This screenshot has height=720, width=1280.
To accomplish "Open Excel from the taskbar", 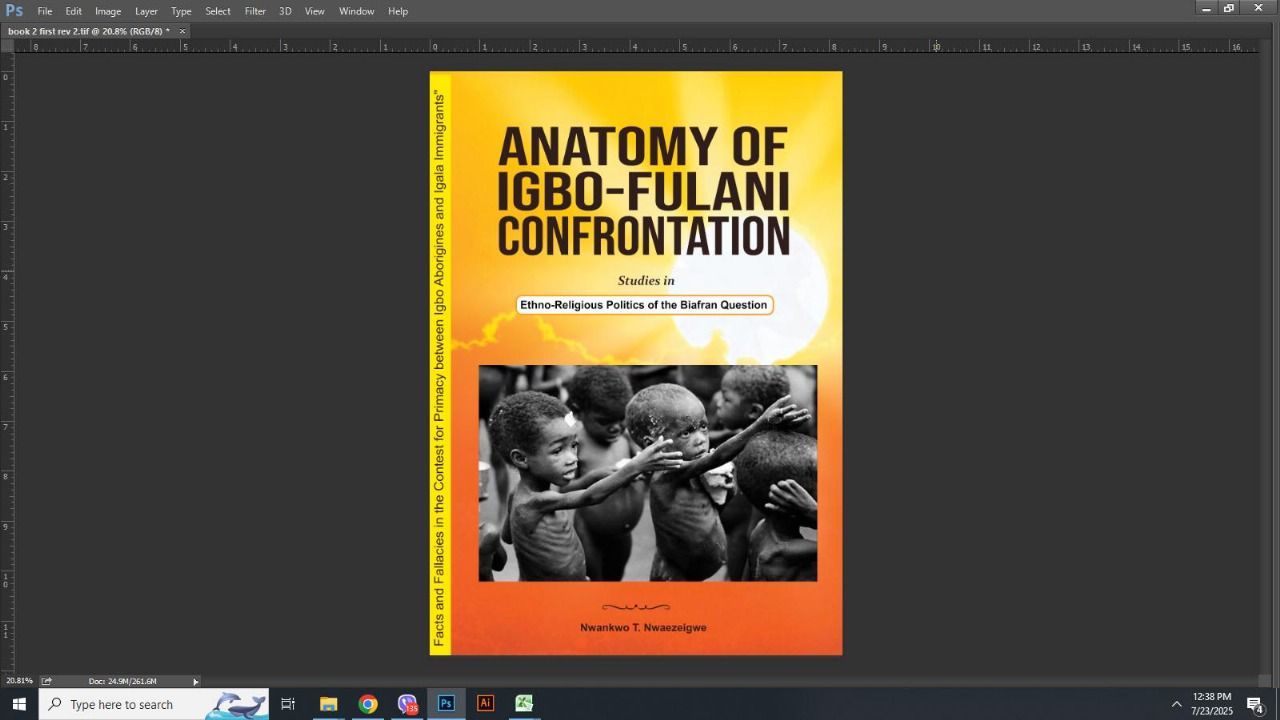I will click(x=524, y=704).
